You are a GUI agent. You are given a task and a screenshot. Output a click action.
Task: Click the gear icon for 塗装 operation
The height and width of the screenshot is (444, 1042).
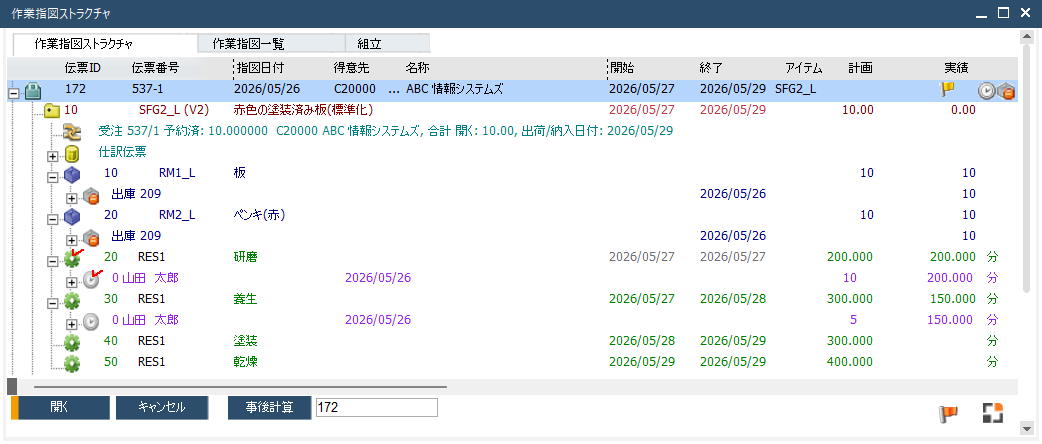point(72,342)
